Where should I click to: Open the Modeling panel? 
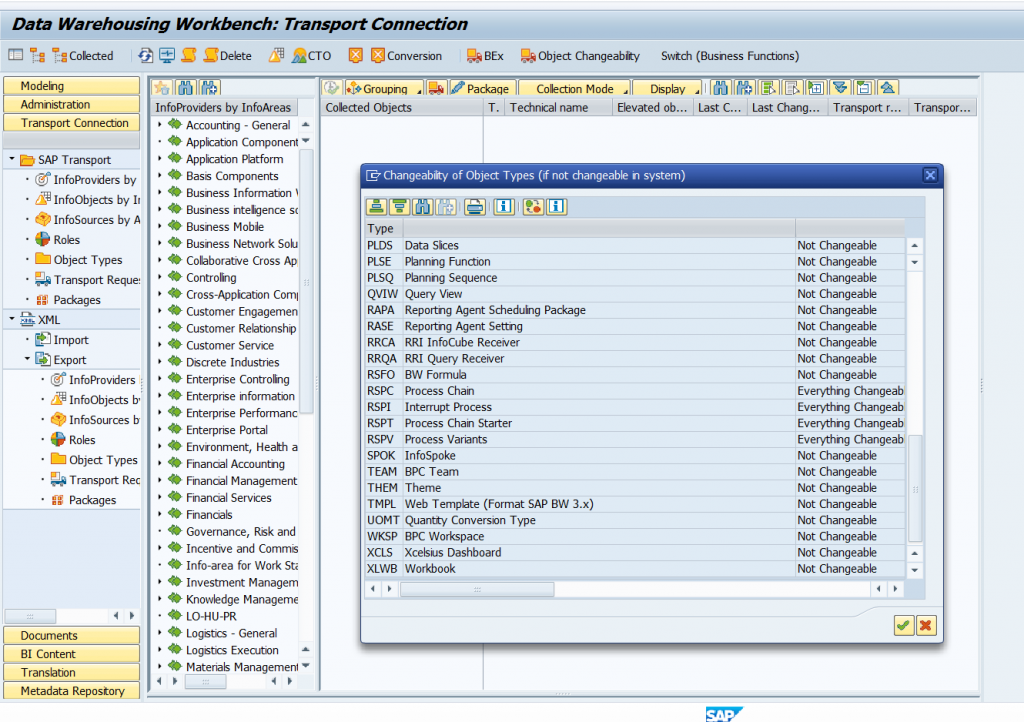[71, 87]
